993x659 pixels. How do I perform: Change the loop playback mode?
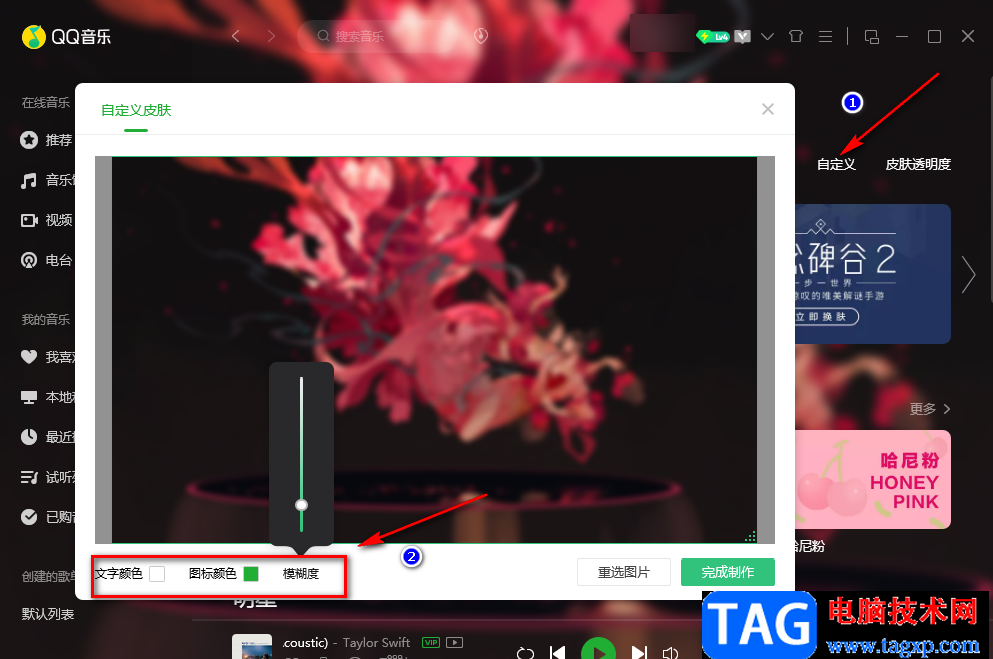click(x=525, y=652)
